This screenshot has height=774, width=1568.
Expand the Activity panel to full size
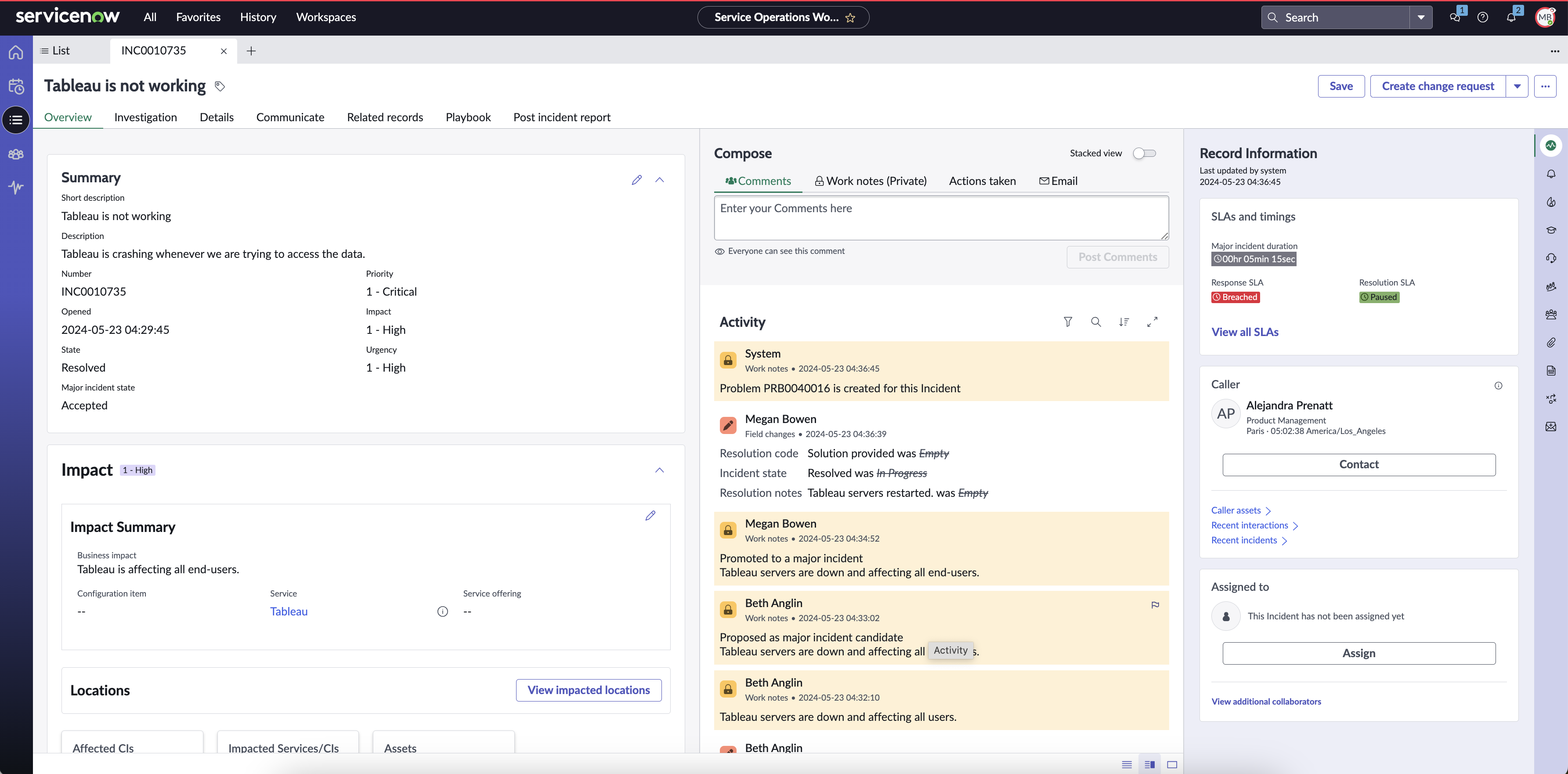click(x=1152, y=322)
